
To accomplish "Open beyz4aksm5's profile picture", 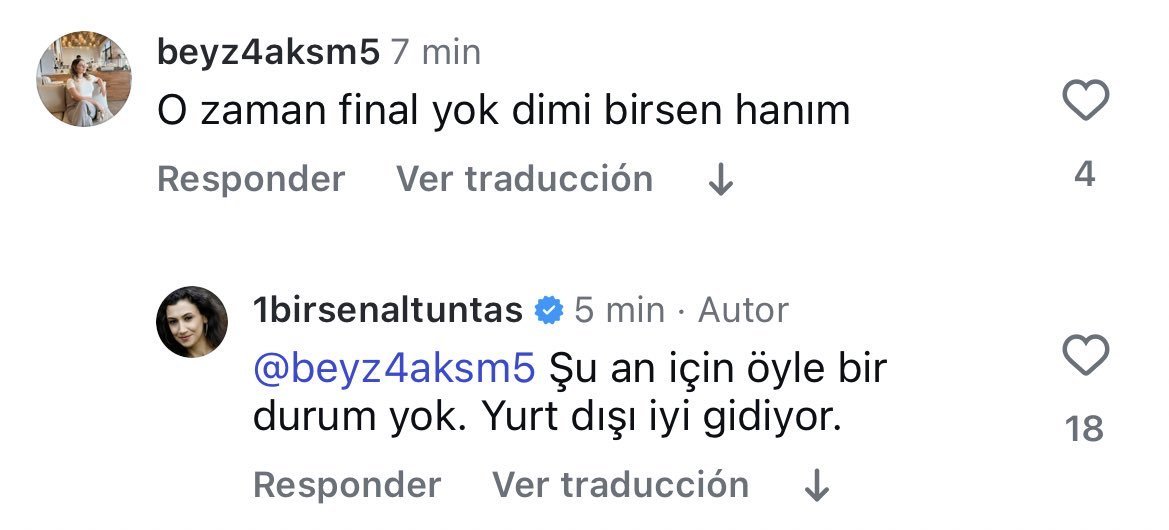I will [x=84, y=79].
